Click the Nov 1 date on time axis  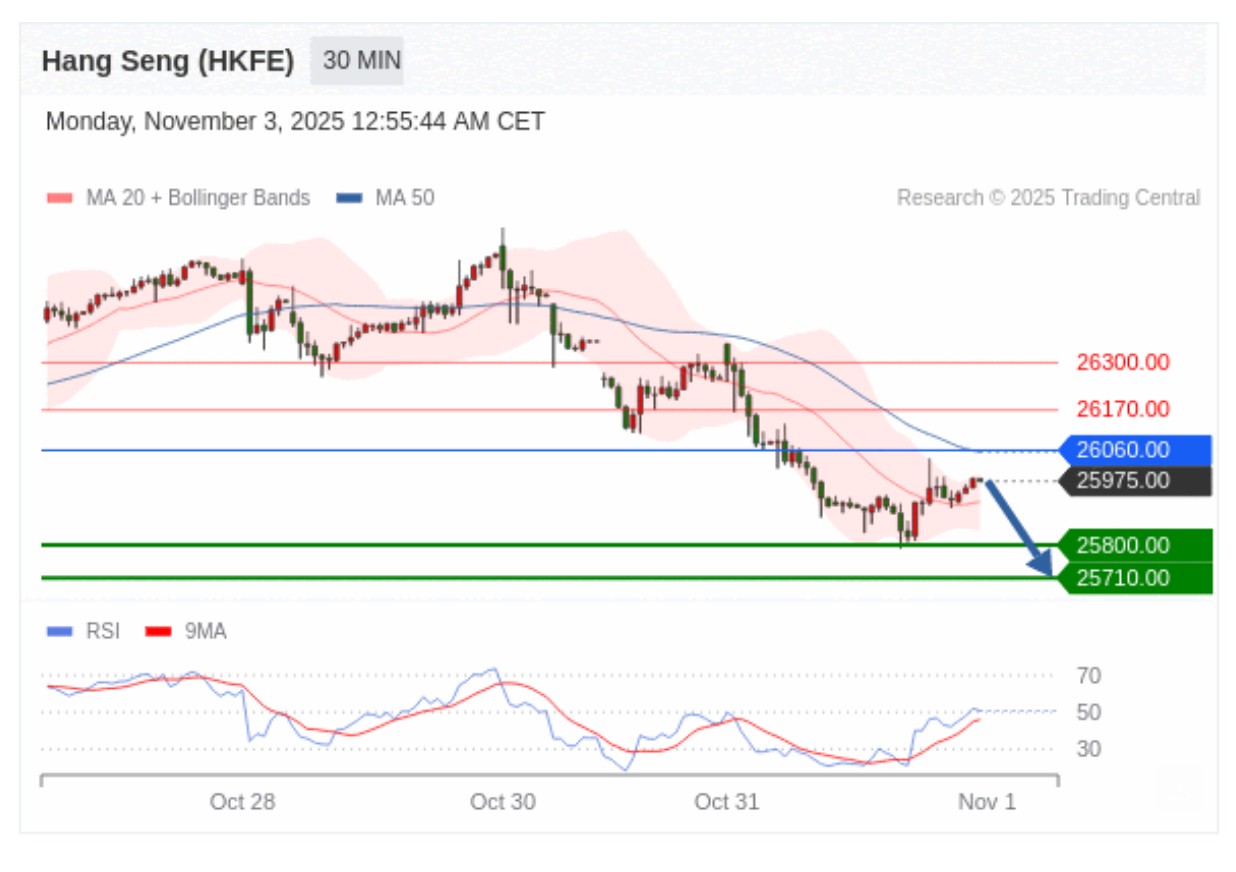986,801
